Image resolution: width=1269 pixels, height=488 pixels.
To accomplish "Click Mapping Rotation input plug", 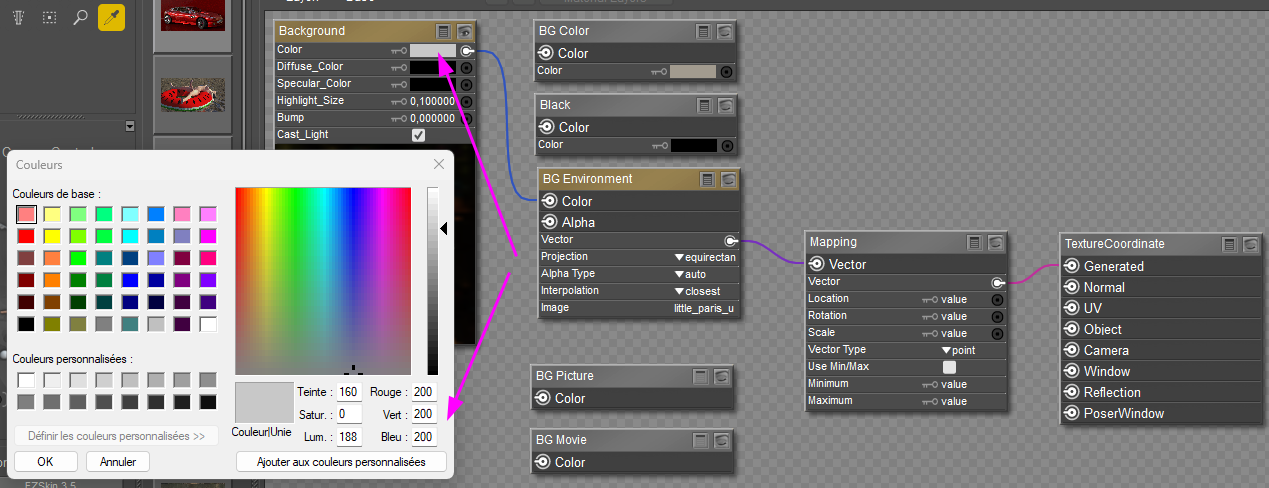I will (996, 316).
